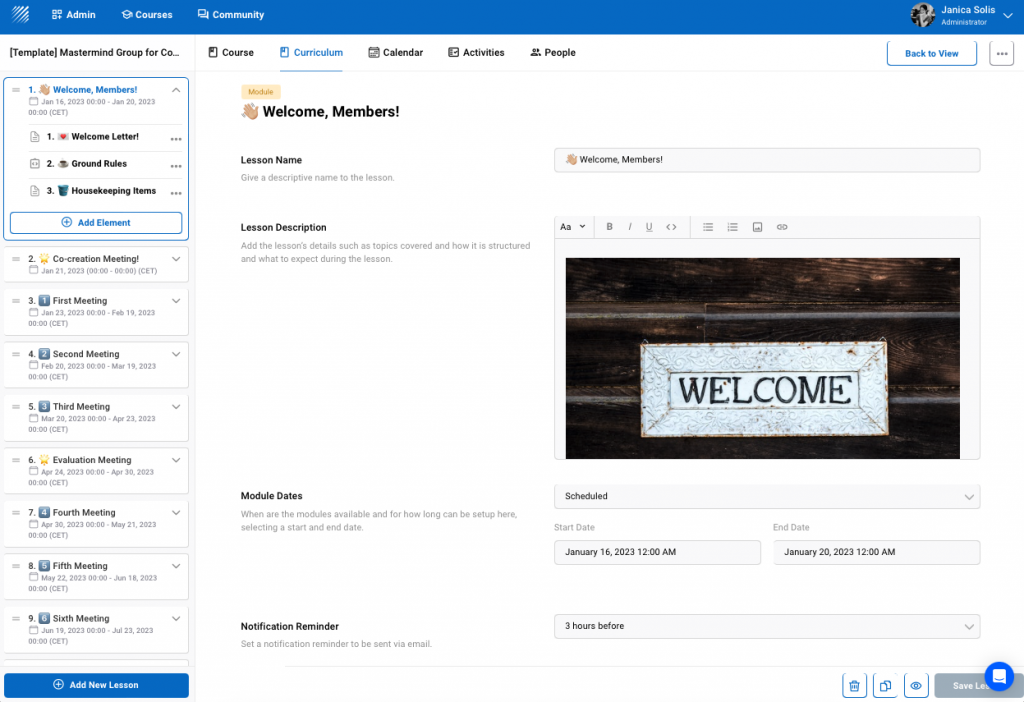The width and height of the screenshot is (1024, 702).
Task: Insert a bulleted list
Action: pos(708,227)
